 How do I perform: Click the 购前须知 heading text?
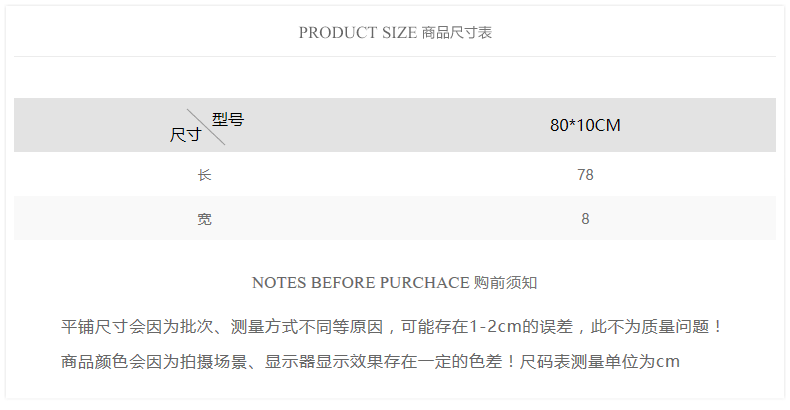click(506, 283)
